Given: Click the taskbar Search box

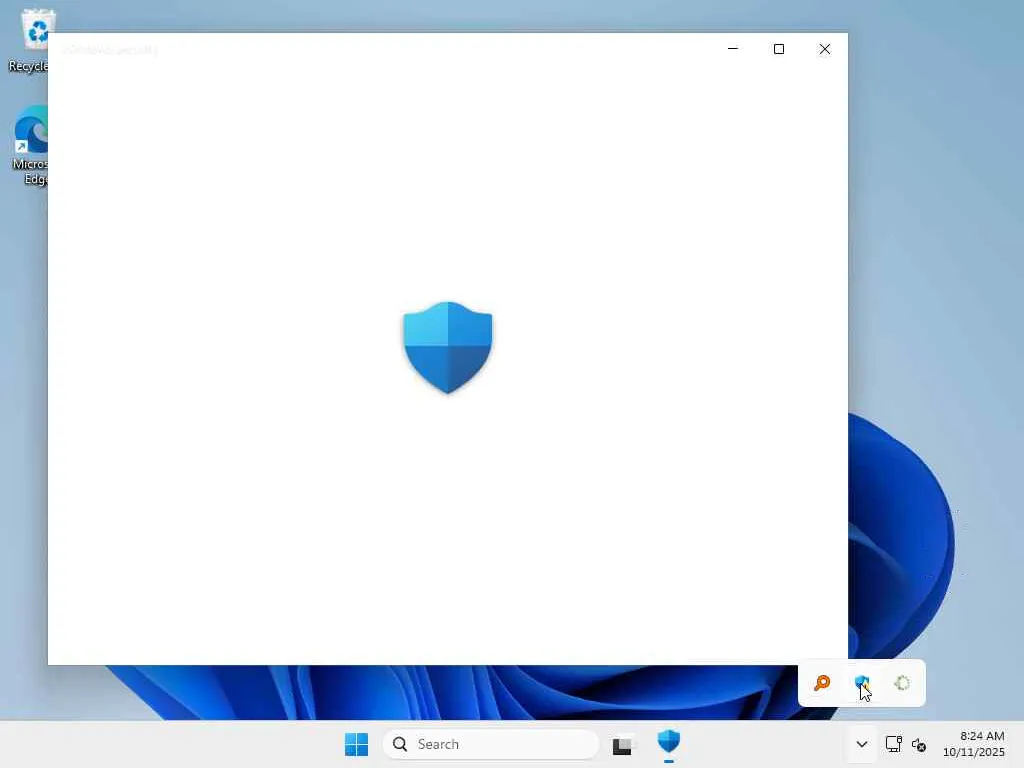Looking at the screenshot, I should coord(491,744).
